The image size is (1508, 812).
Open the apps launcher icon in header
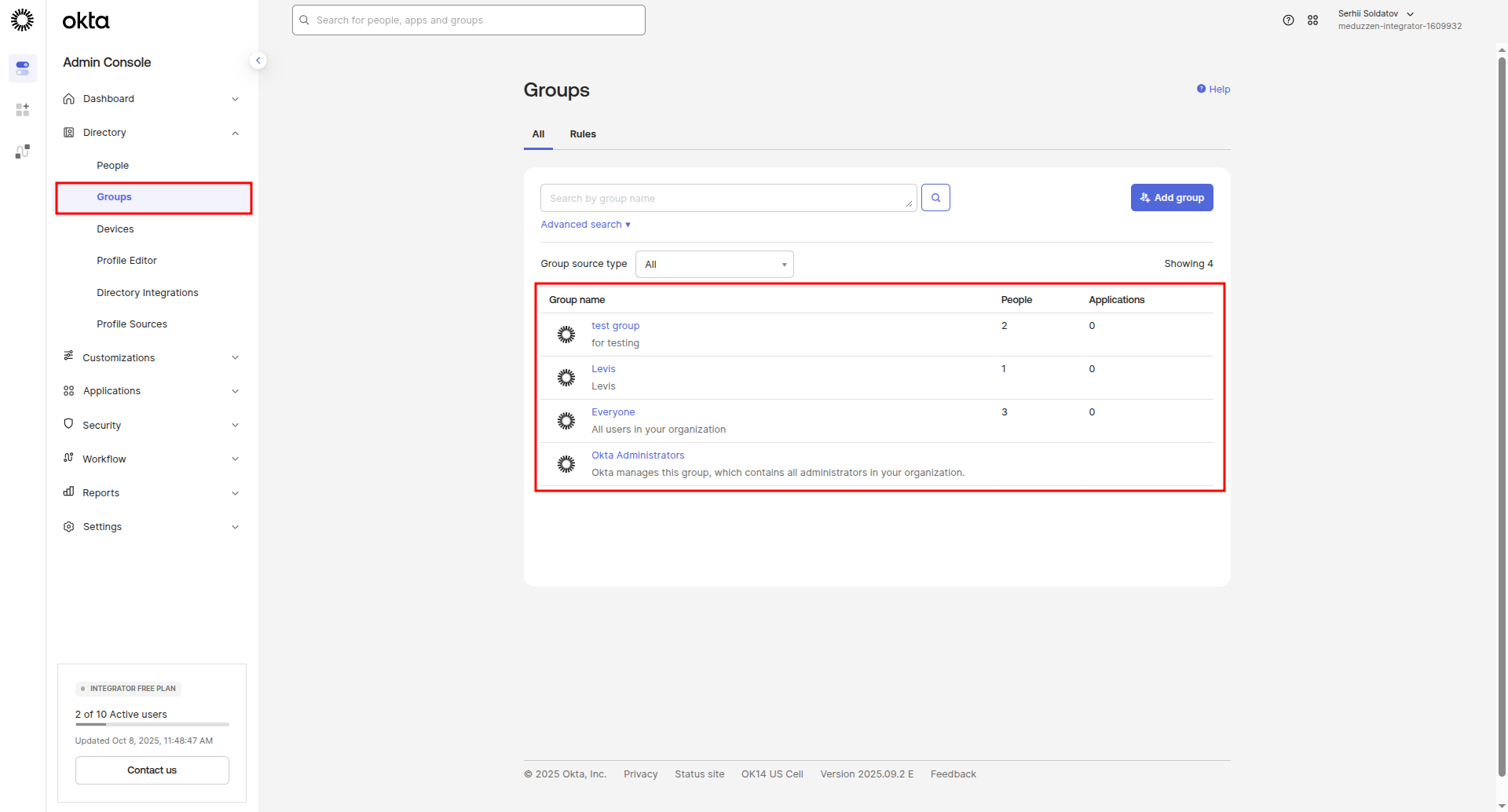coord(1312,20)
